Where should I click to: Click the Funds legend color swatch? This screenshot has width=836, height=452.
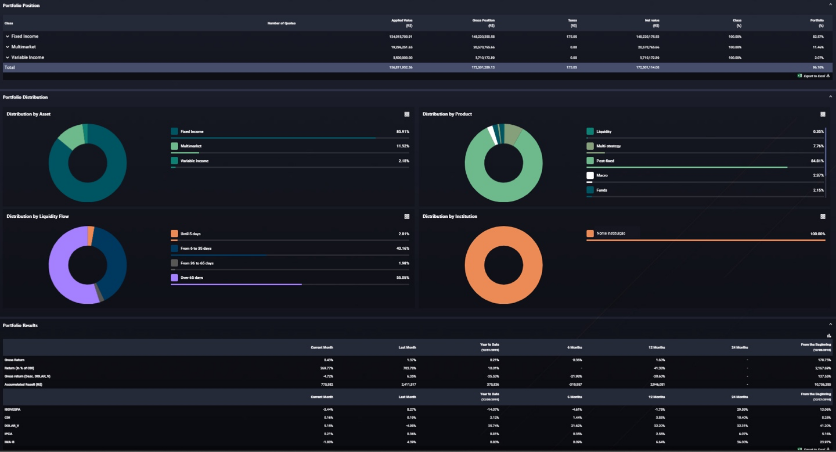tap(590, 190)
